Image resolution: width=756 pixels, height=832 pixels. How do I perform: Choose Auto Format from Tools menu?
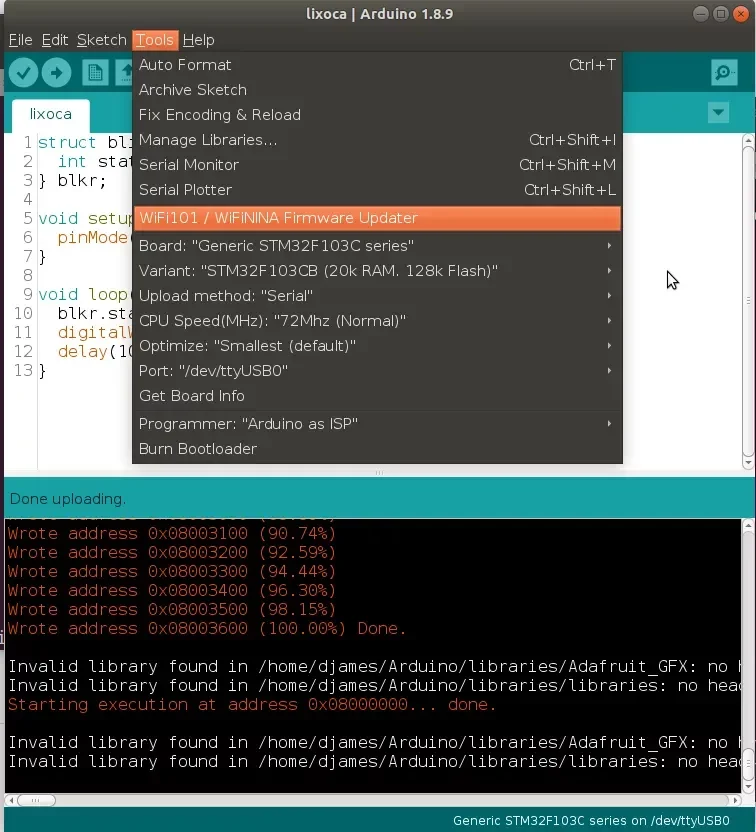377,65
